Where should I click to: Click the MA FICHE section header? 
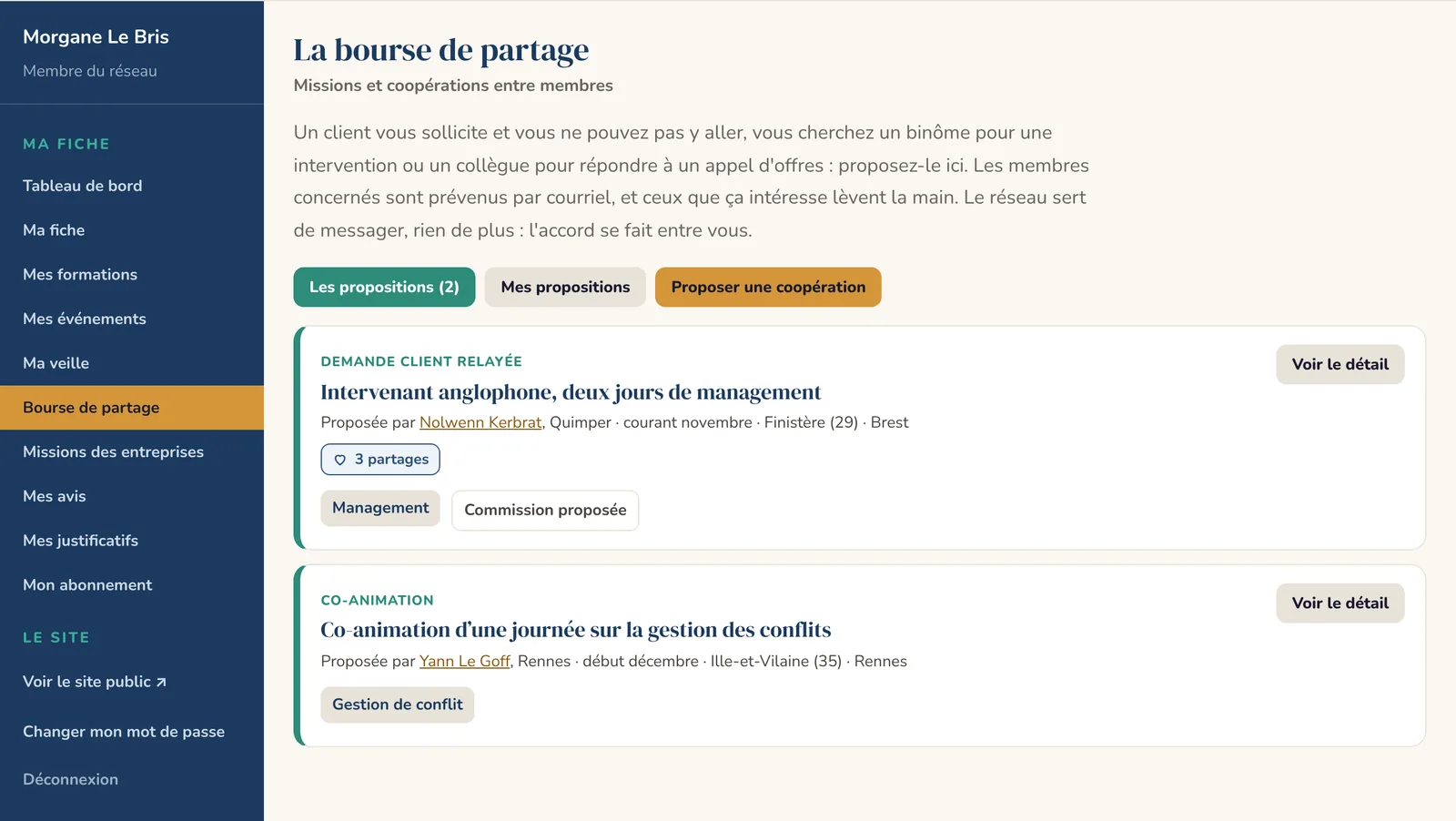point(66,144)
